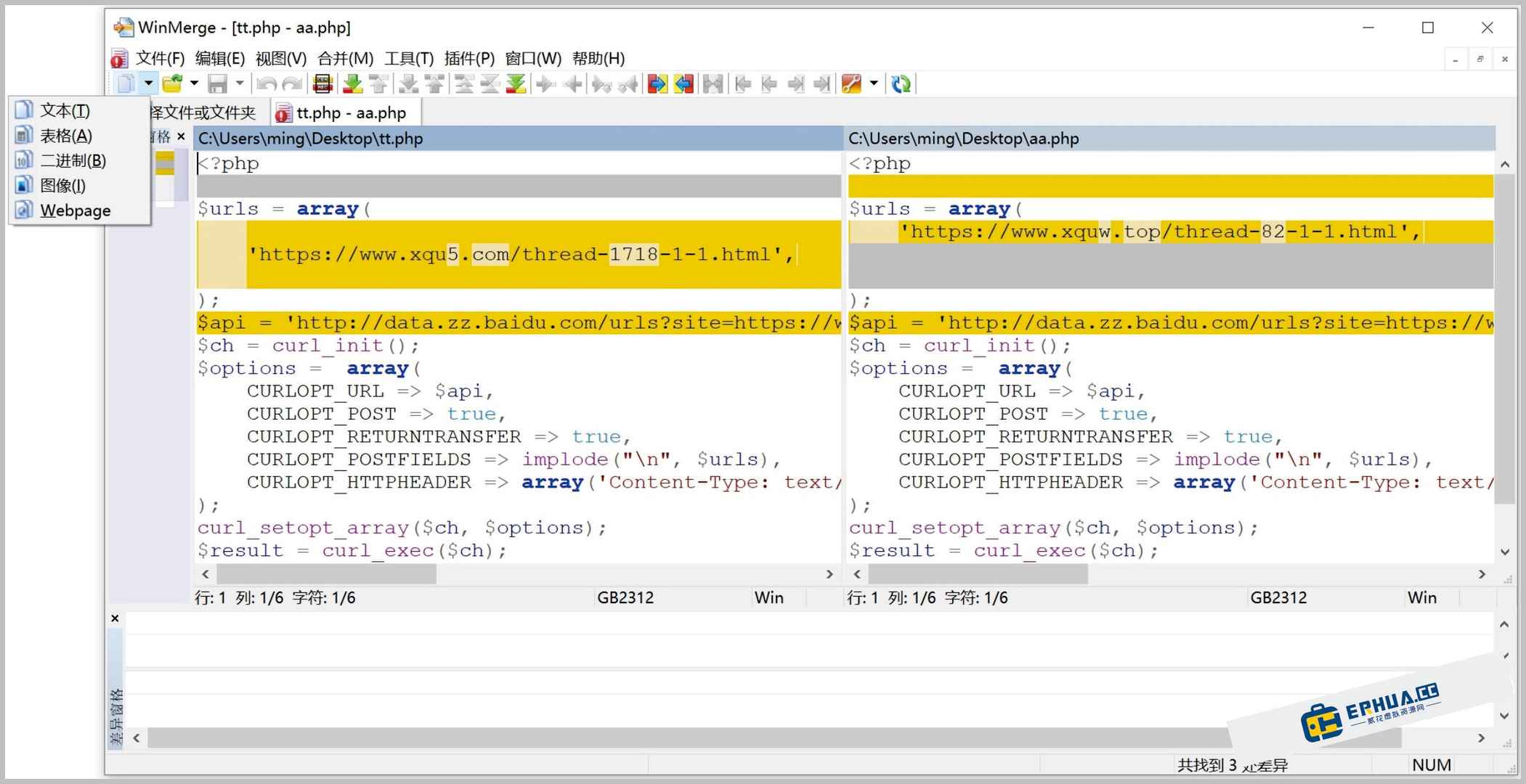Click the Current Difference icon
The height and width of the screenshot is (784, 1526).
(490, 84)
